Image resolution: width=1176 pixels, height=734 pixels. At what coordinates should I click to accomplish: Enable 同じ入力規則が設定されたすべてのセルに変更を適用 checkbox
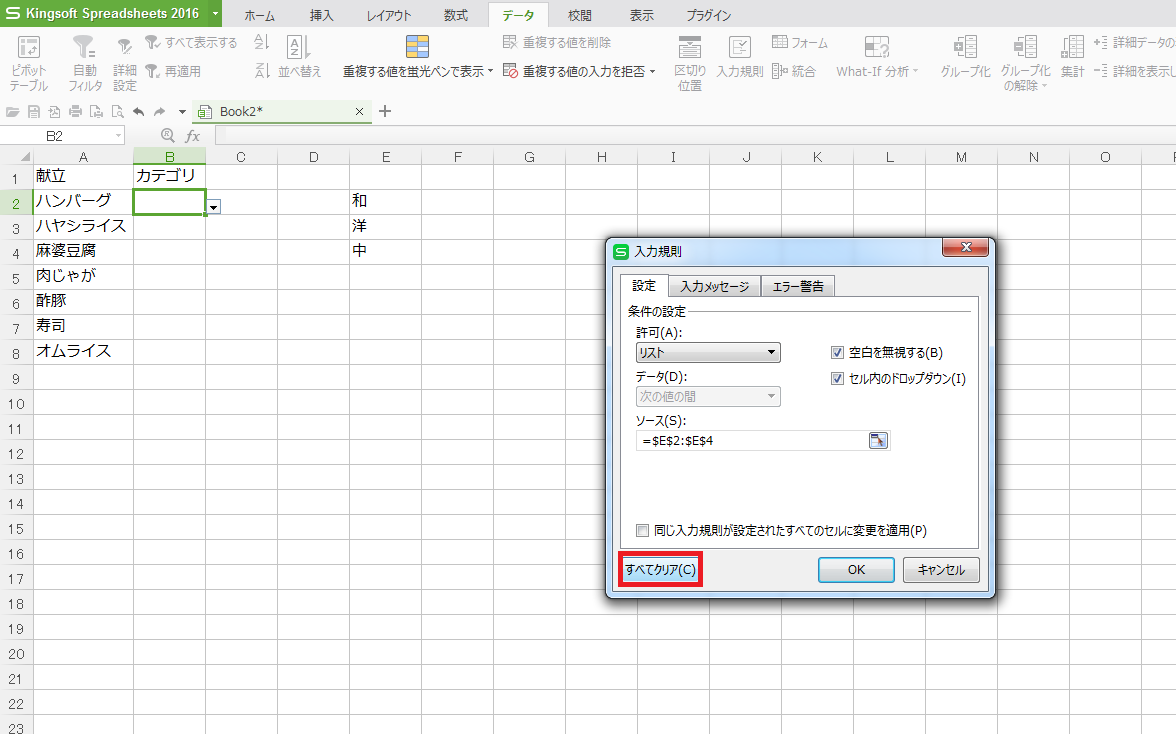coord(642,530)
